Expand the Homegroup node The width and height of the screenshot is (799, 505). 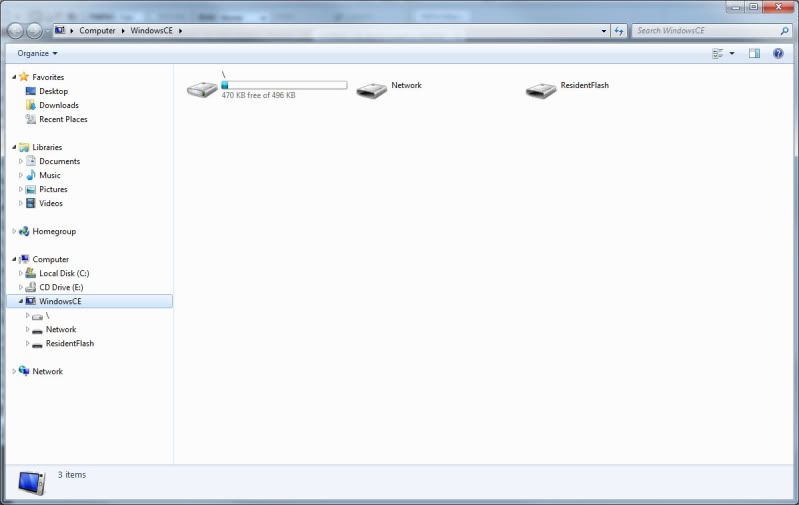pyautogui.click(x=14, y=231)
